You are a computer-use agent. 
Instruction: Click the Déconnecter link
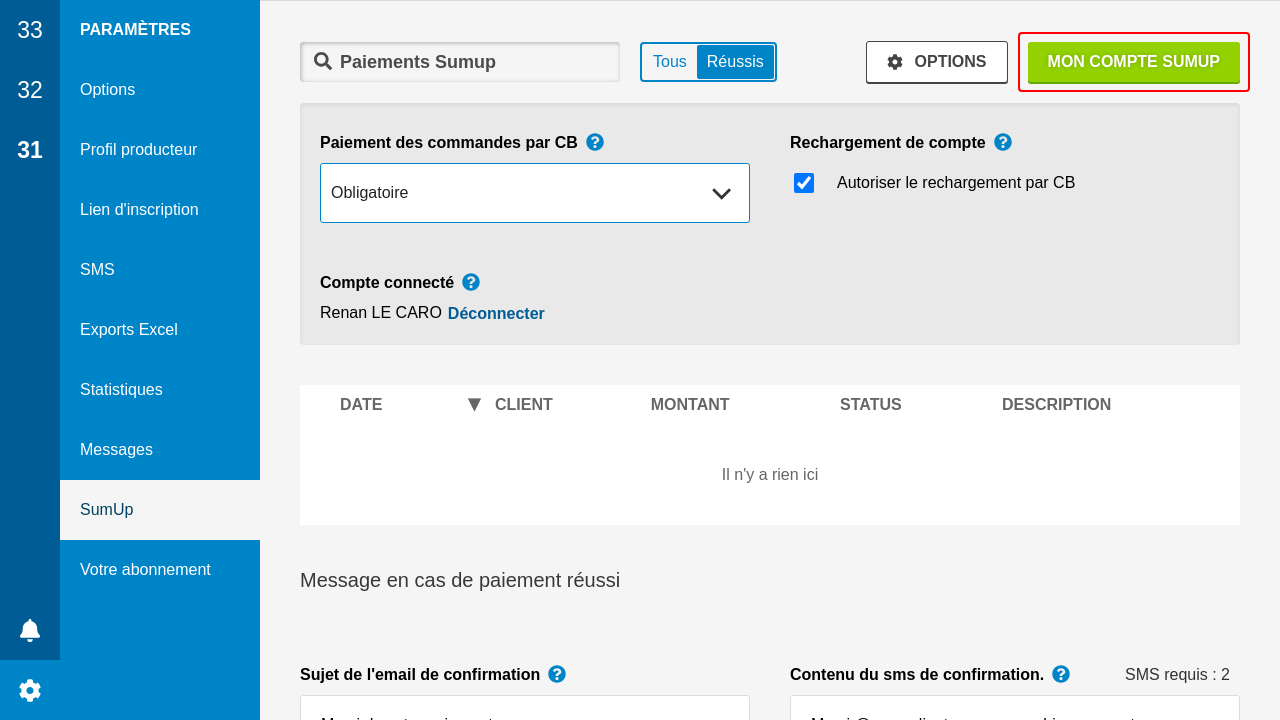[496, 313]
